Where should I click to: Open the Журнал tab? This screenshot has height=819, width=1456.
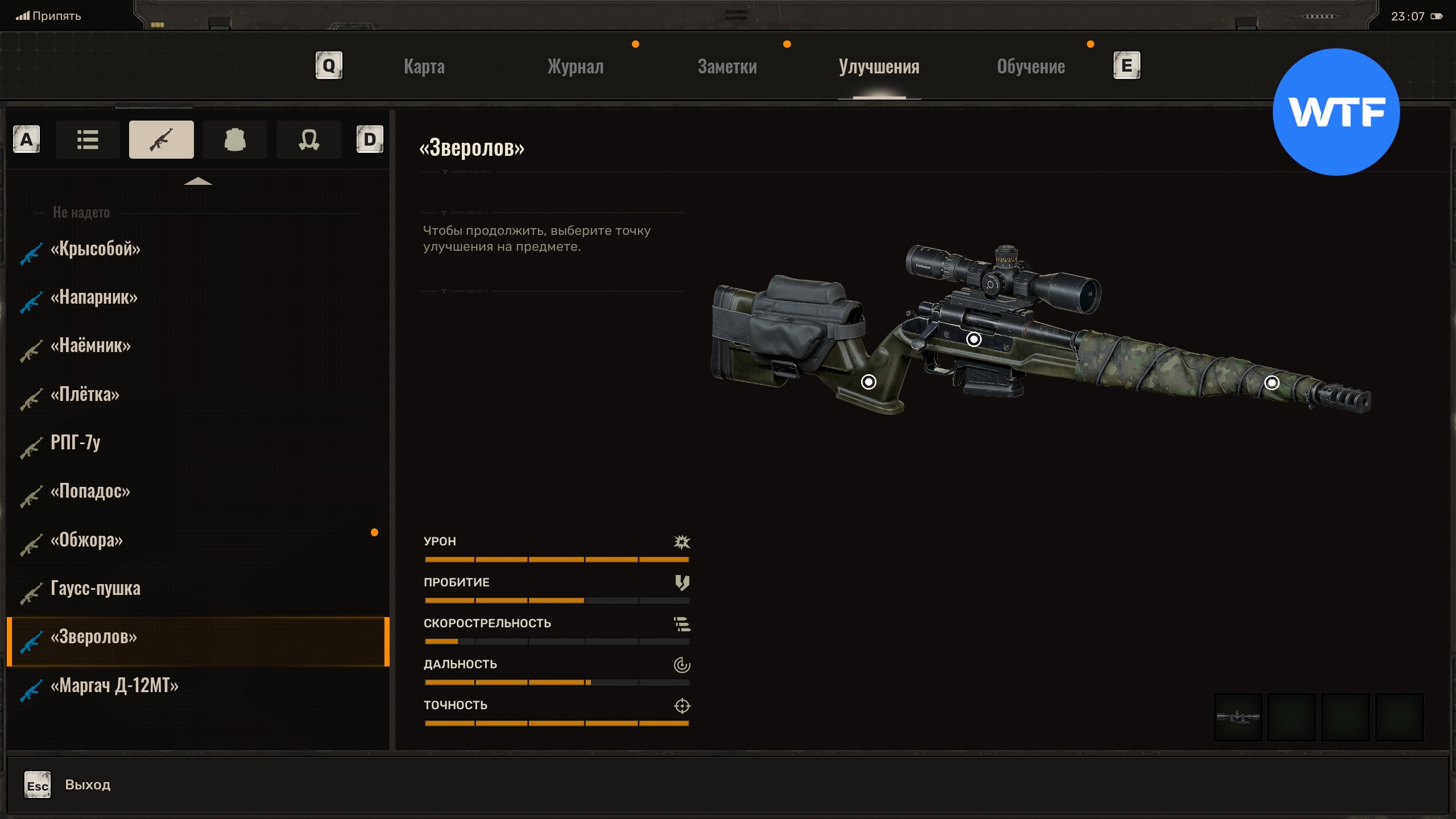click(x=575, y=67)
